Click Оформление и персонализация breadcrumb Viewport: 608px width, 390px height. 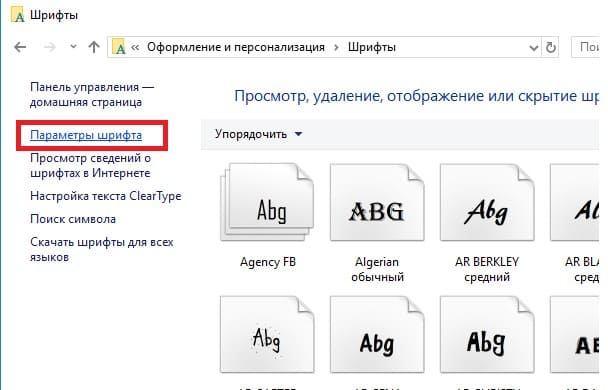pos(236,47)
